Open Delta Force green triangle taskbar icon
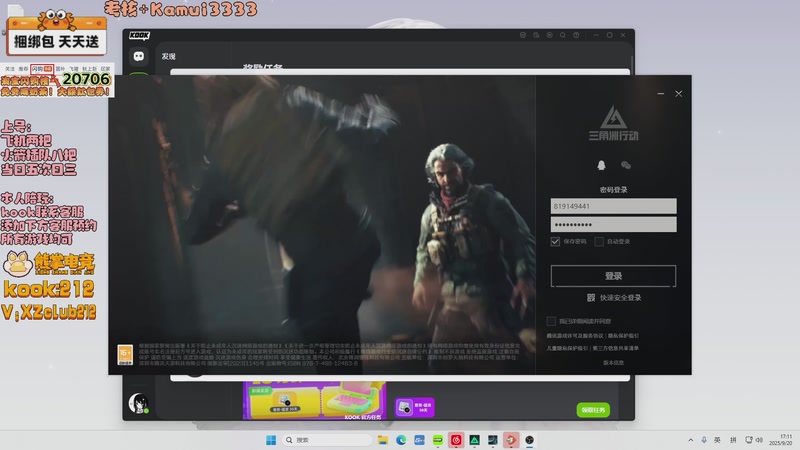This screenshot has width=800, height=450. [x=474, y=440]
